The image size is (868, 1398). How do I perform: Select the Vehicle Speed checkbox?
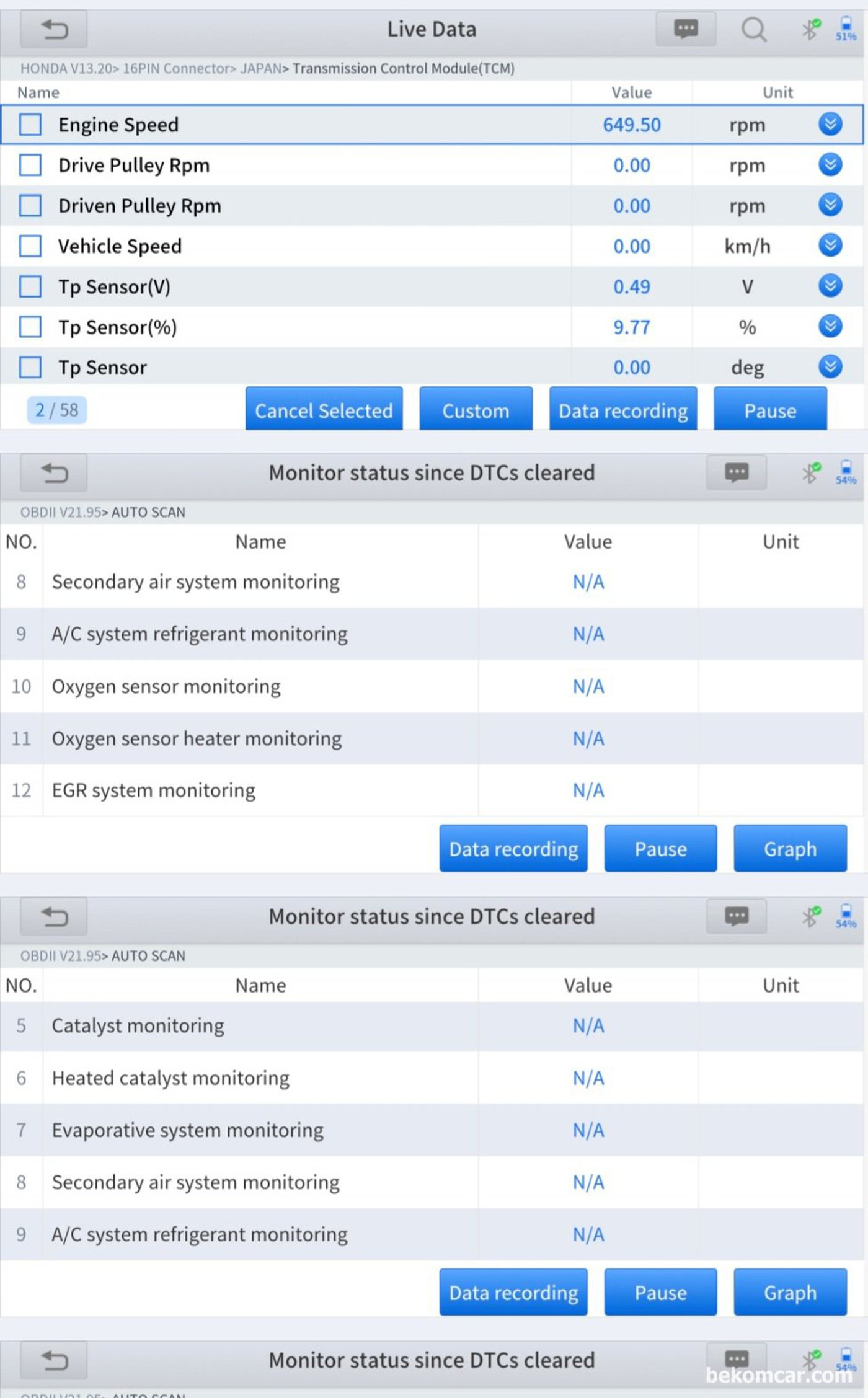[x=30, y=246]
